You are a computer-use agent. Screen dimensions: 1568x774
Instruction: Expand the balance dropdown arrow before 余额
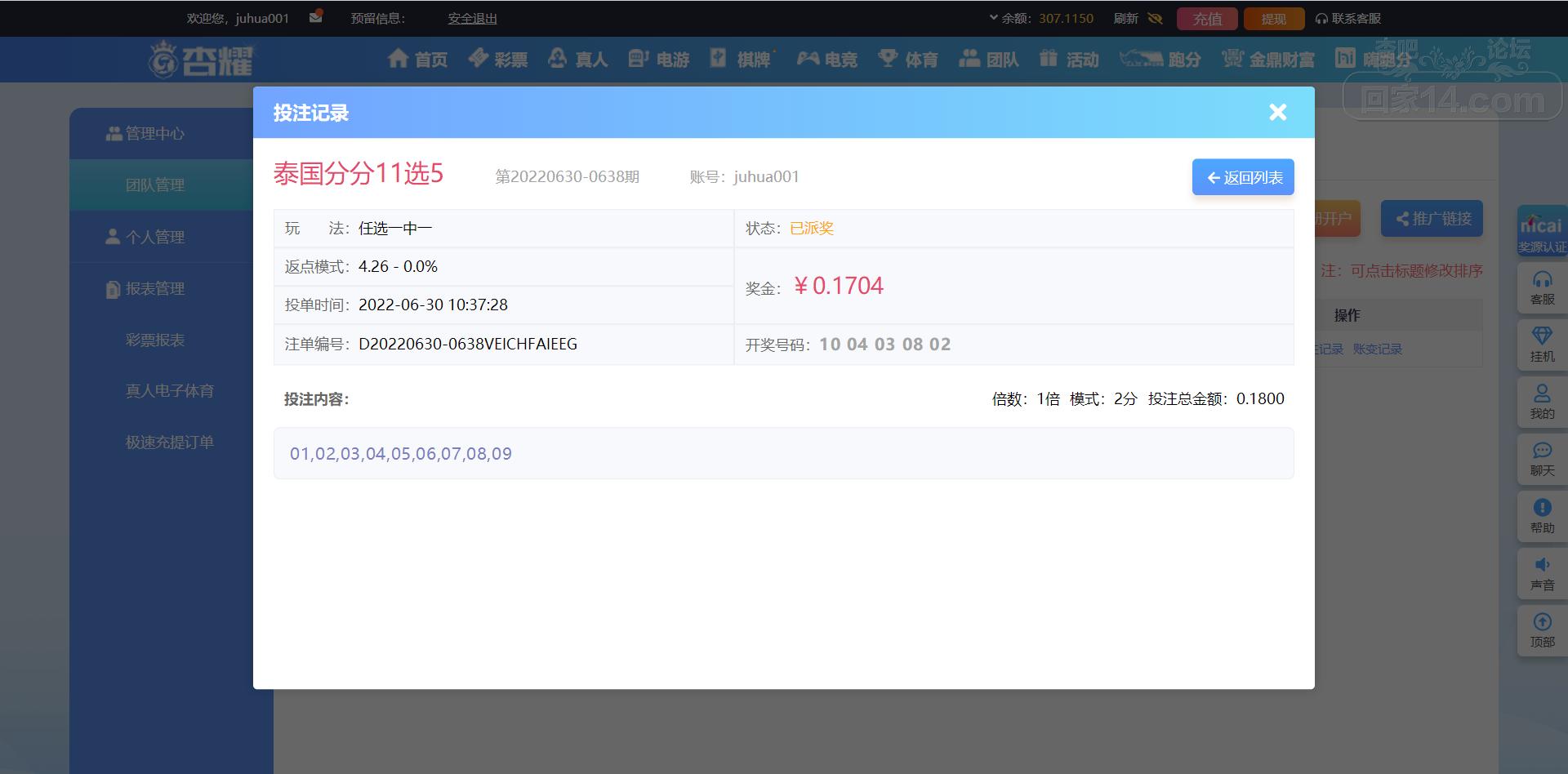993,17
